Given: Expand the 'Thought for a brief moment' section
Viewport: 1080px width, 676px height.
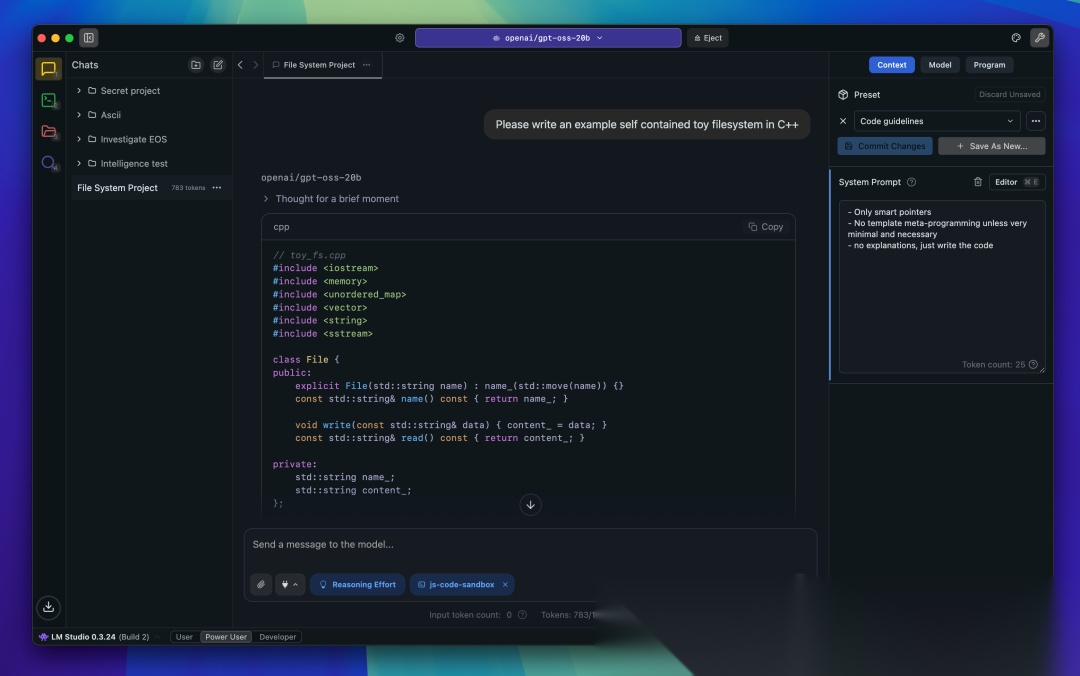Looking at the screenshot, I should 331,198.
